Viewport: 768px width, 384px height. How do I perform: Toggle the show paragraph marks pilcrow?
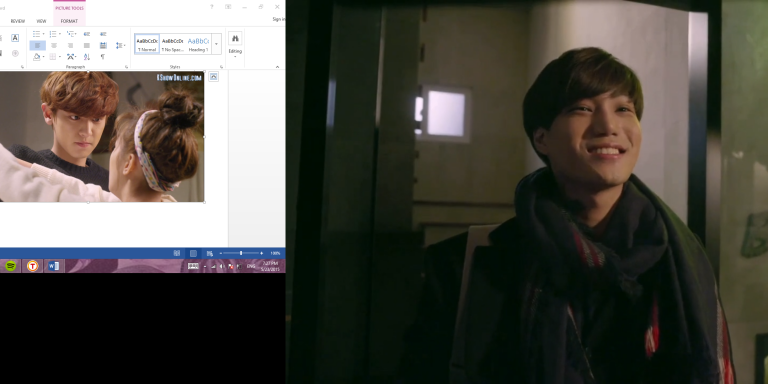coord(102,57)
